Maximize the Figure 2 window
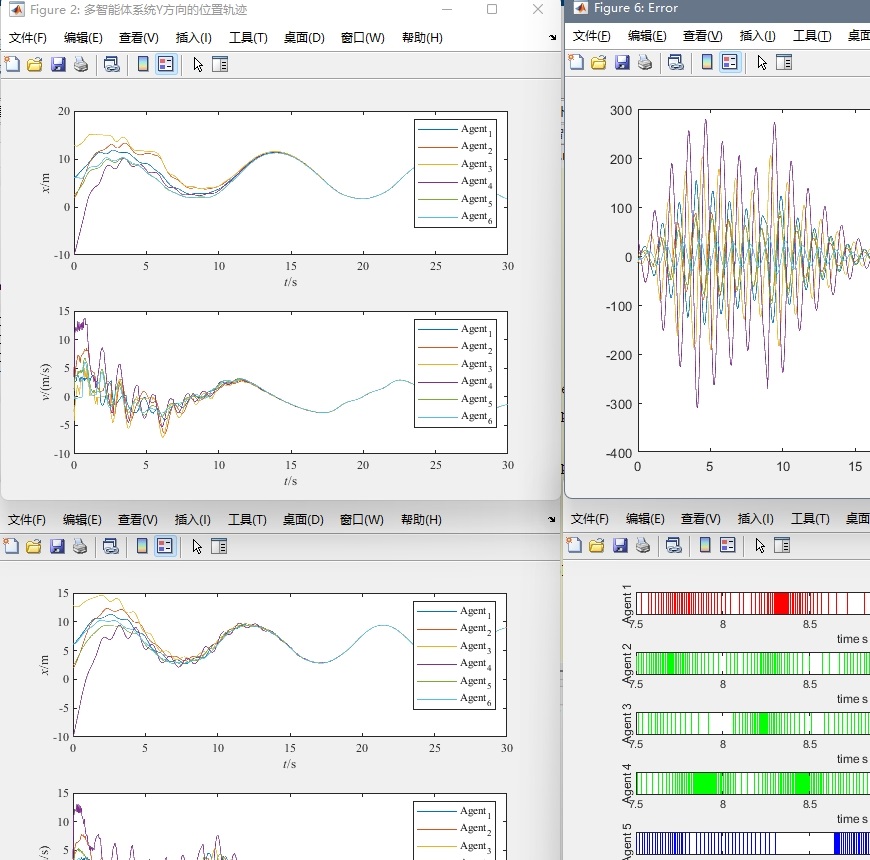 pos(492,9)
